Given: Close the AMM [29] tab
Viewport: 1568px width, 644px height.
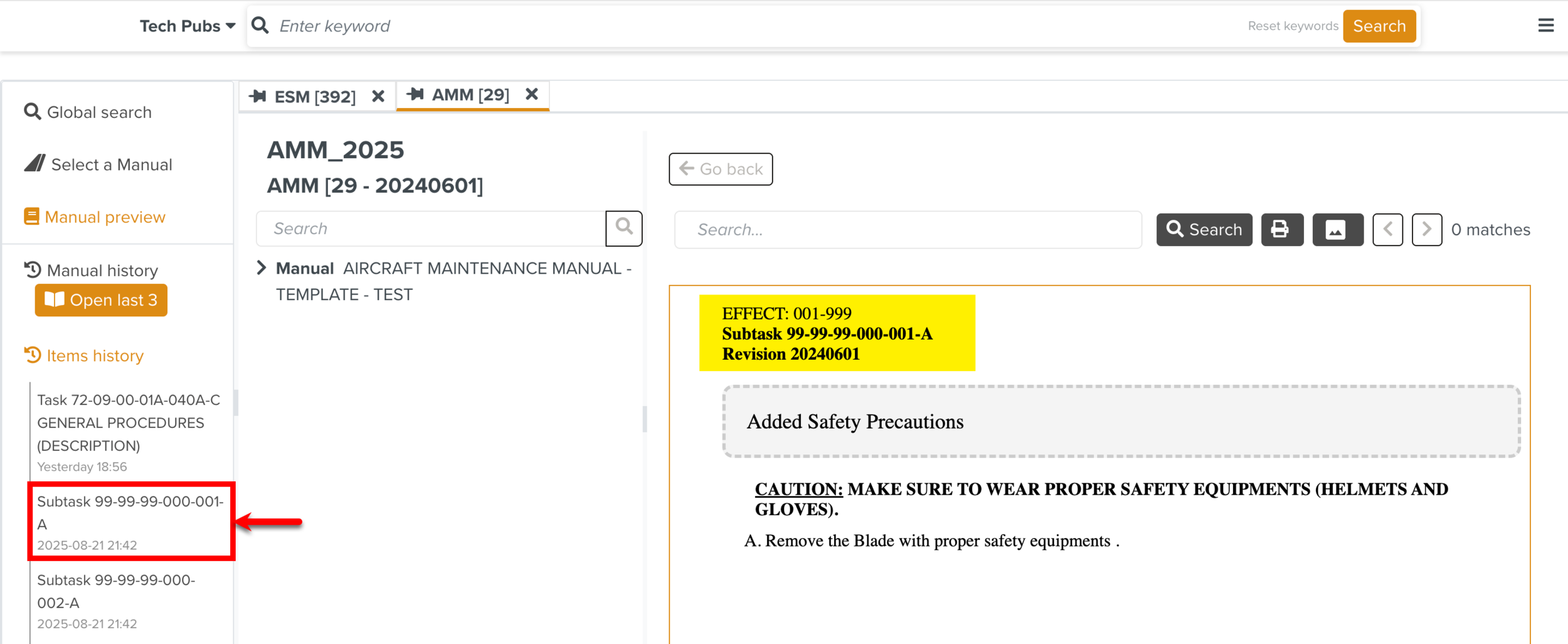Looking at the screenshot, I should pos(532,94).
